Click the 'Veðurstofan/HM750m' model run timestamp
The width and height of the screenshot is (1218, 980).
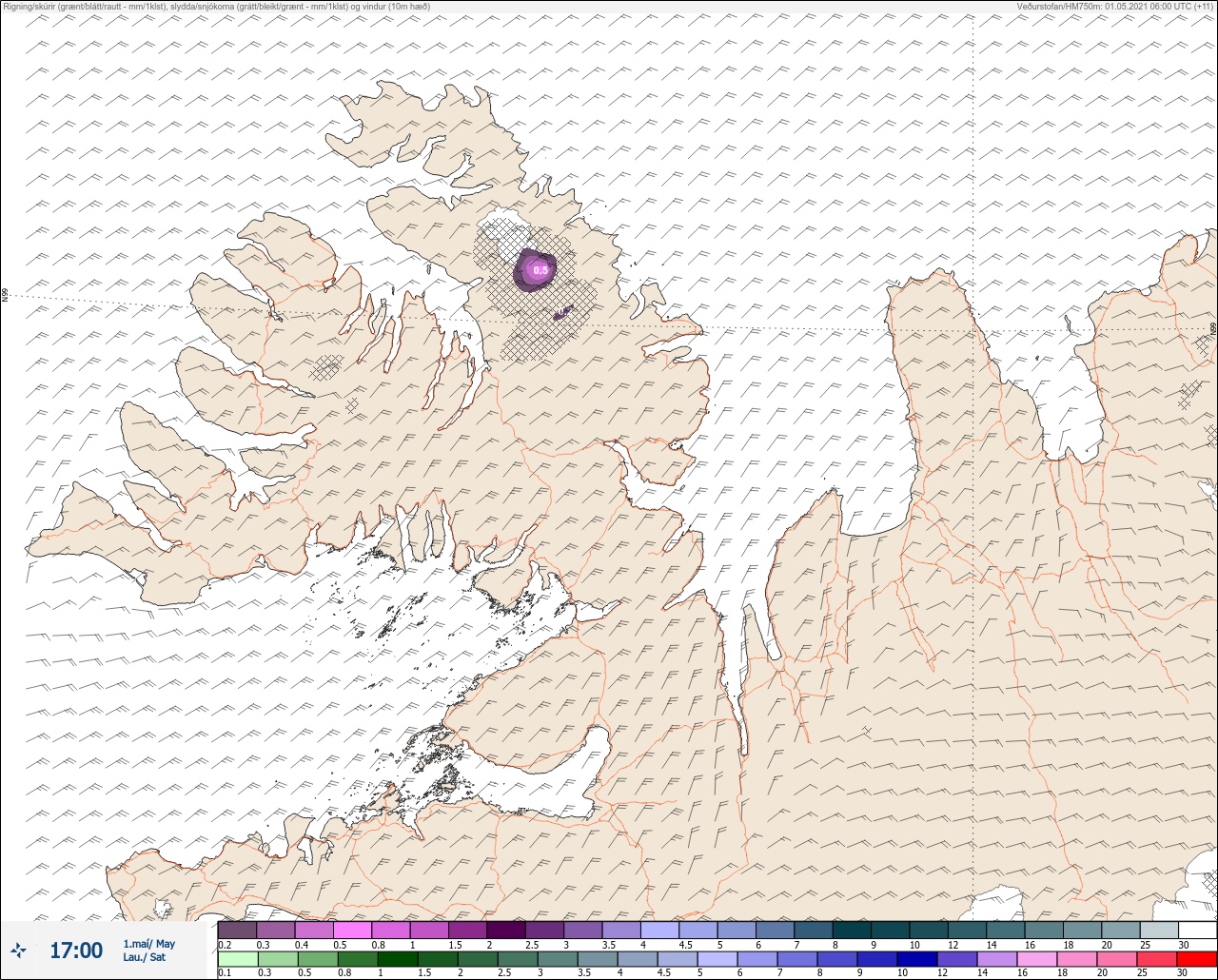pos(1115,6)
